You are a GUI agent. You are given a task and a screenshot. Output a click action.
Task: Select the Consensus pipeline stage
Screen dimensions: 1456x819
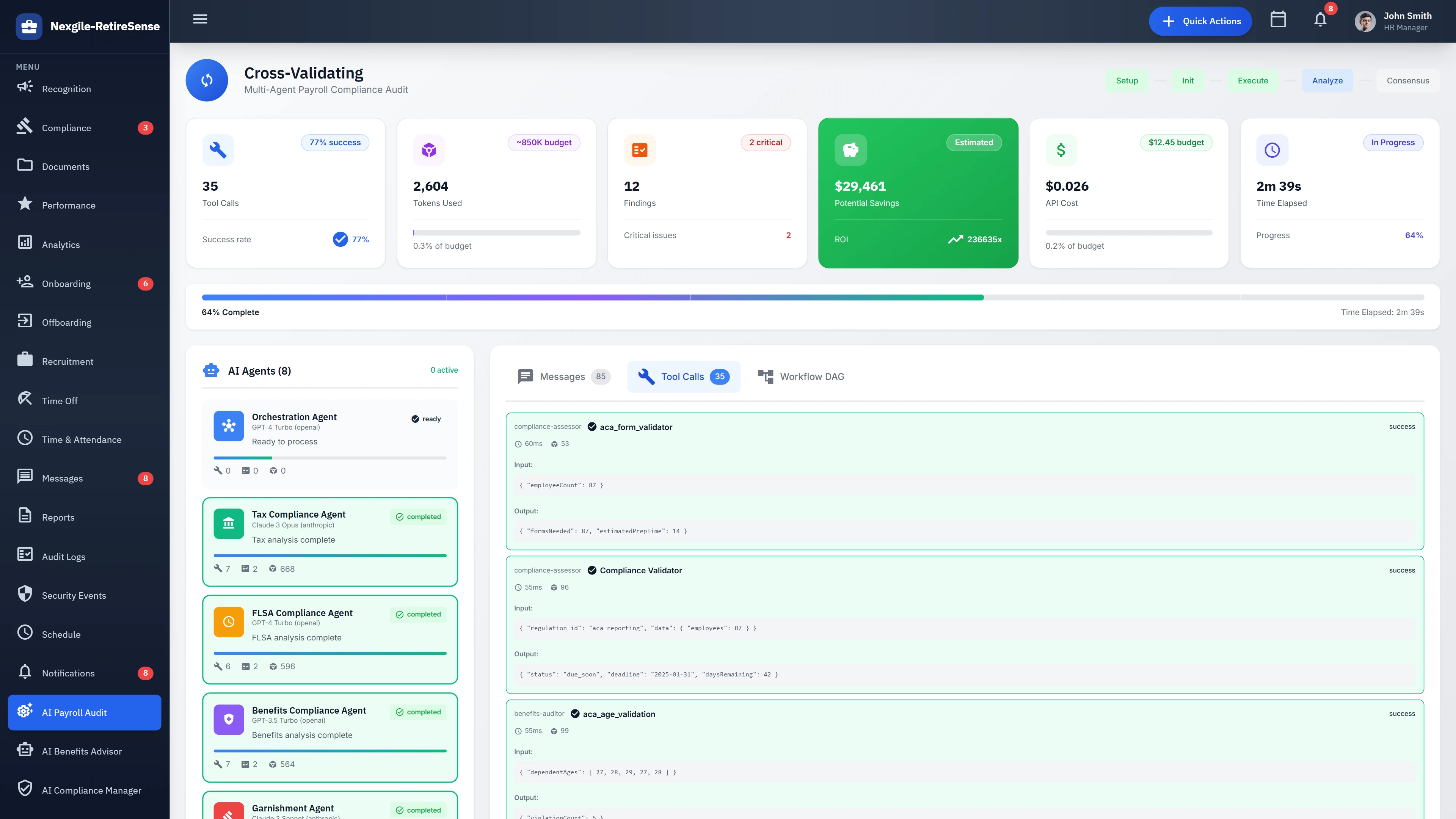tap(1408, 80)
